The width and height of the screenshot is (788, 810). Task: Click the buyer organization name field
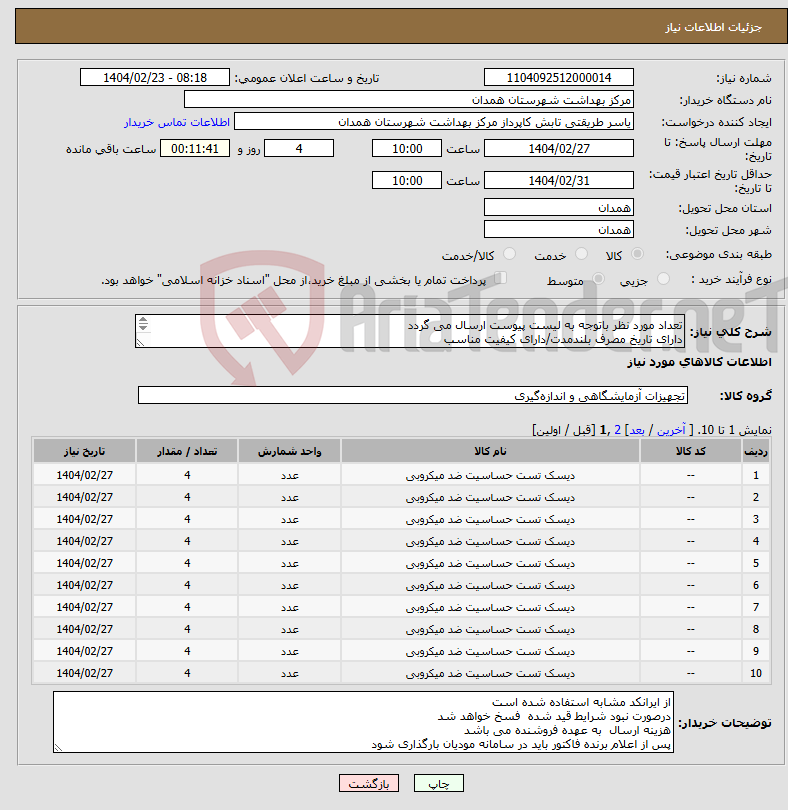click(409, 100)
